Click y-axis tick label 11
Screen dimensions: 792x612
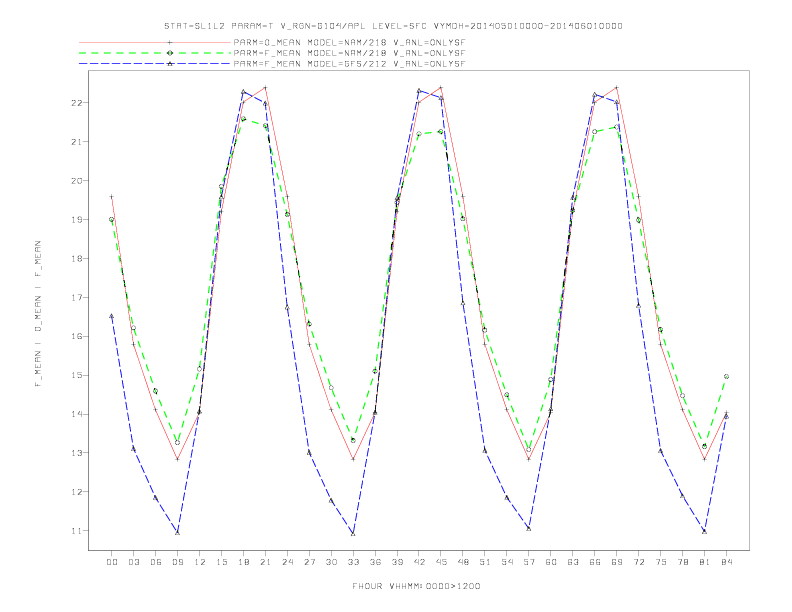click(76, 531)
